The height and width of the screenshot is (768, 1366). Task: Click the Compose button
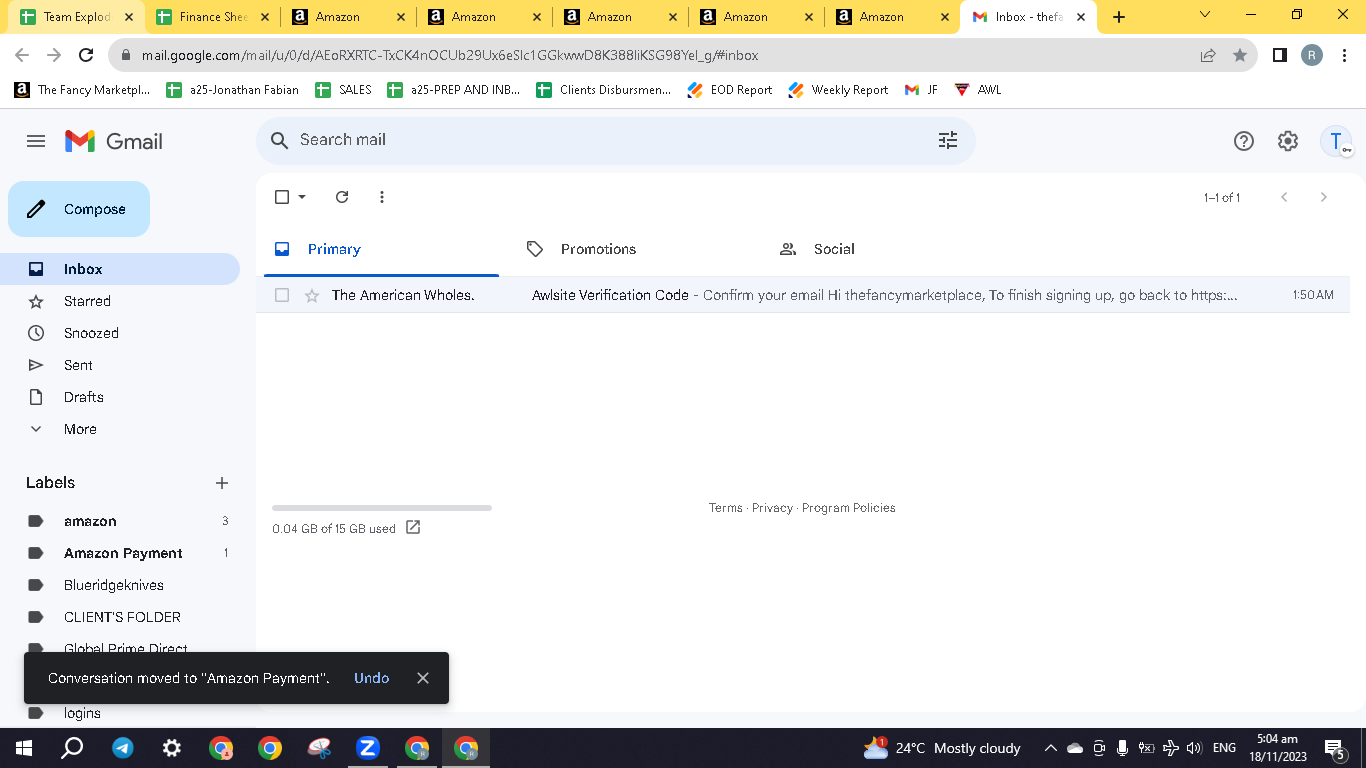tap(79, 209)
